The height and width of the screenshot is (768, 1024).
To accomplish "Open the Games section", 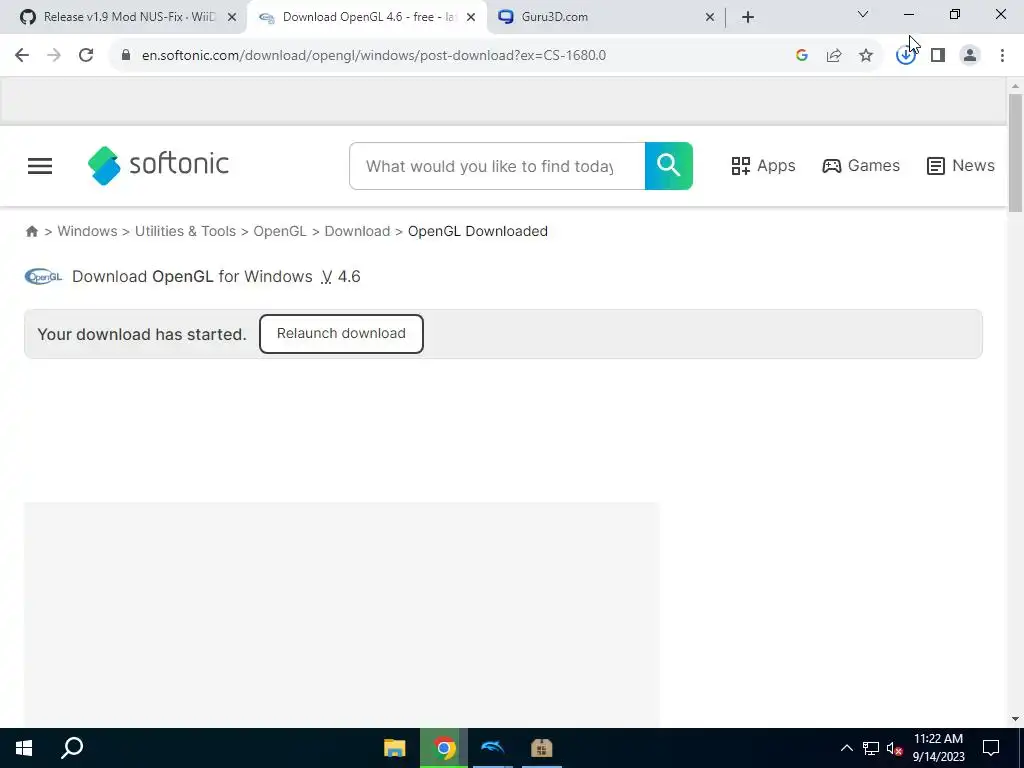I will tap(861, 166).
